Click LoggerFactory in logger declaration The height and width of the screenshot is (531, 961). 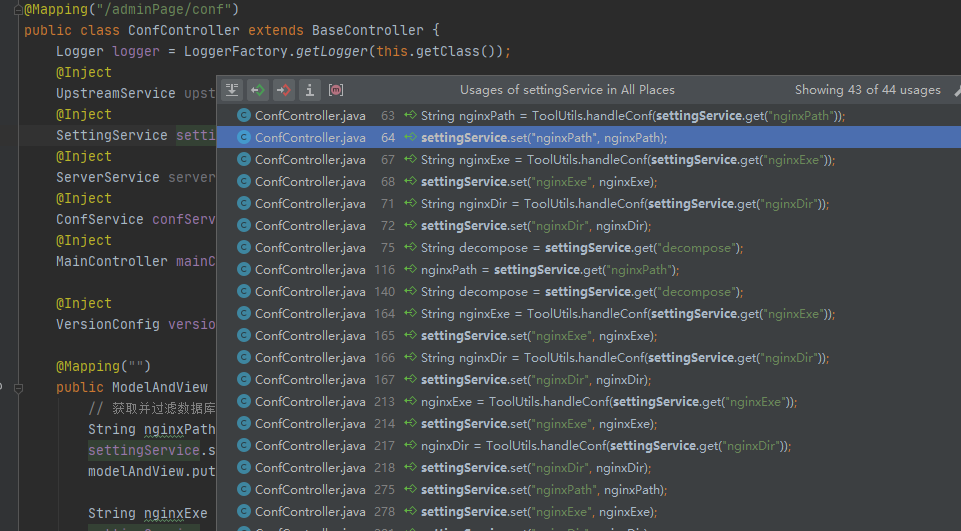coord(236,51)
